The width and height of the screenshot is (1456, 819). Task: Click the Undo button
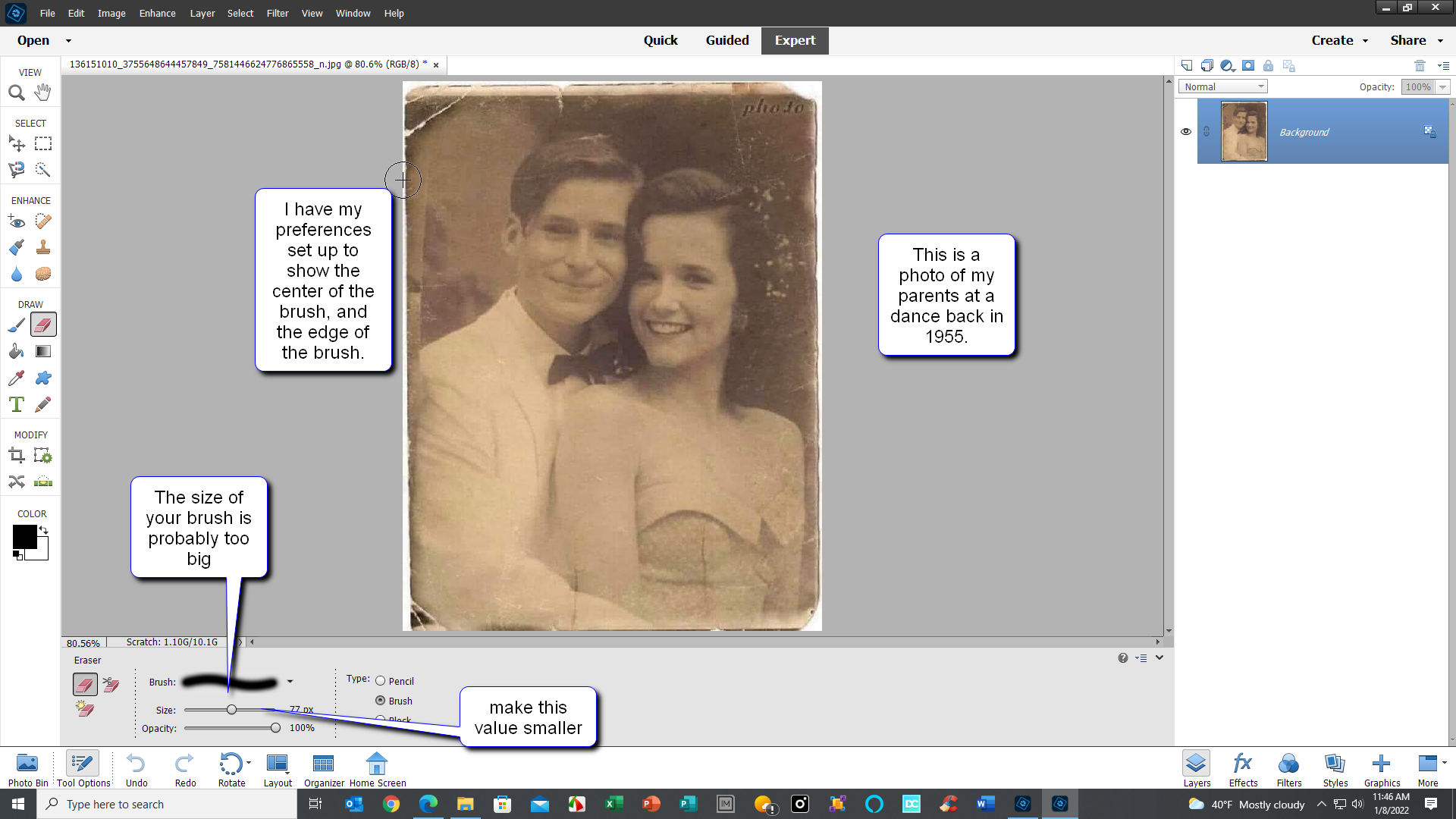point(136,764)
